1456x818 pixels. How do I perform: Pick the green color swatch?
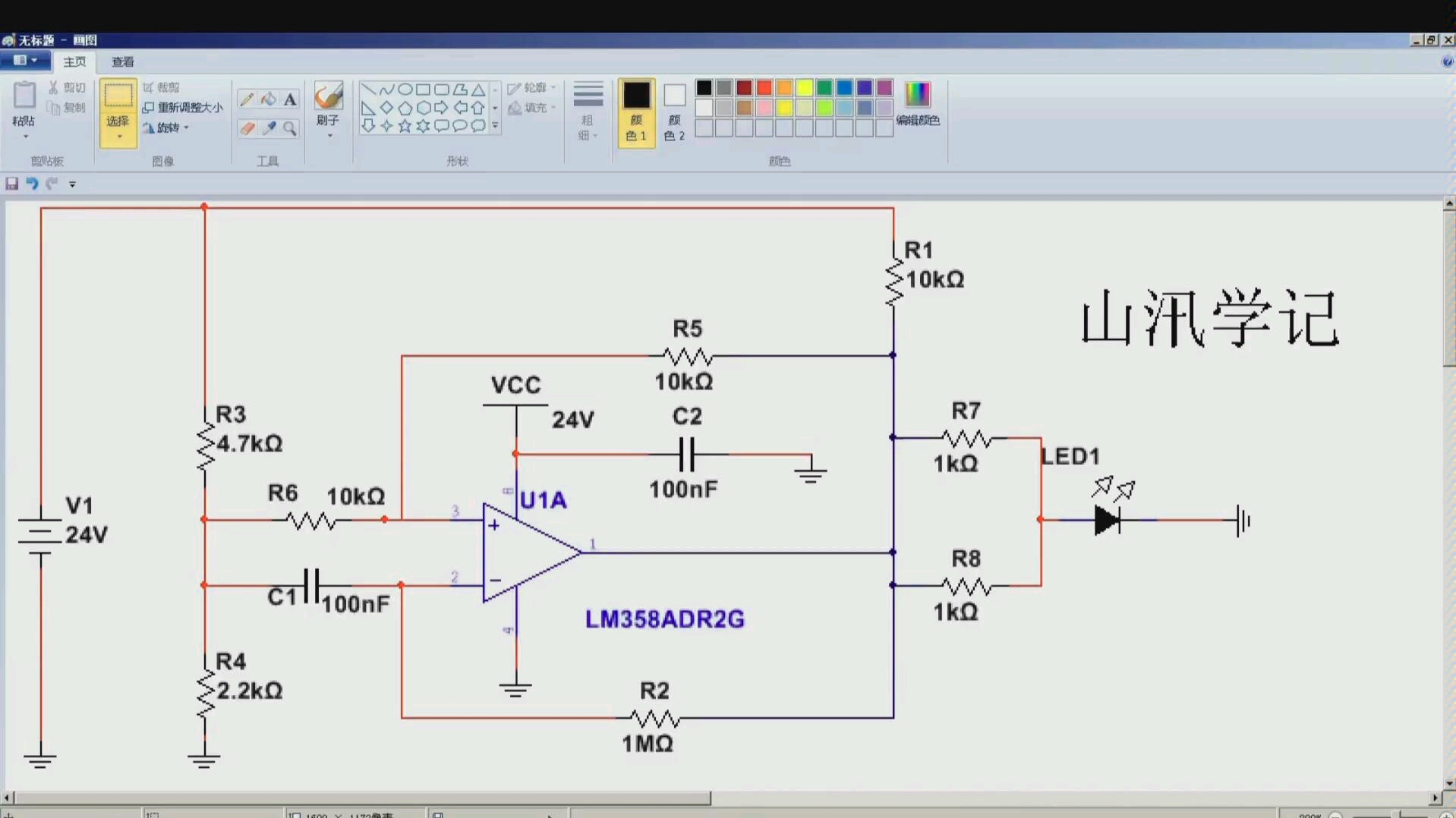[x=824, y=88]
